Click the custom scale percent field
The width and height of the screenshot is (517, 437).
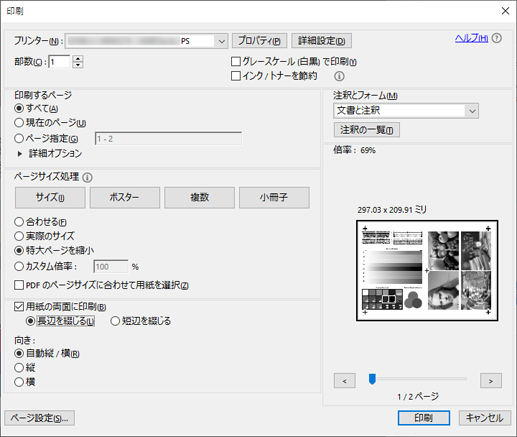[111, 267]
